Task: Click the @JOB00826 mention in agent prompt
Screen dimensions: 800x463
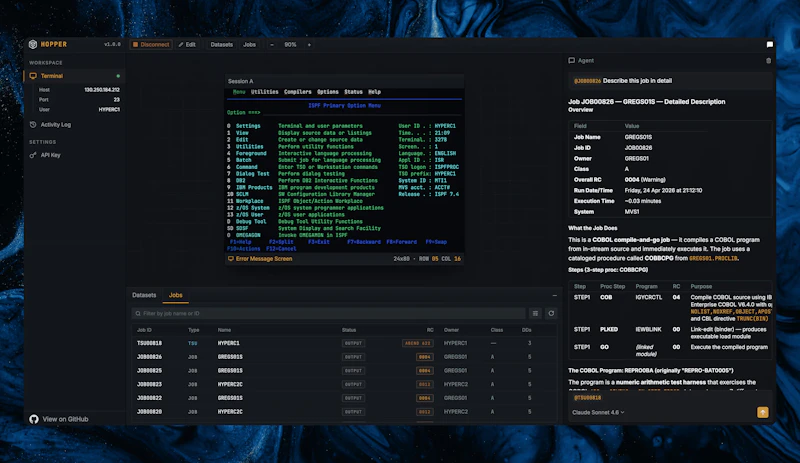Action: tap(587, 81)
